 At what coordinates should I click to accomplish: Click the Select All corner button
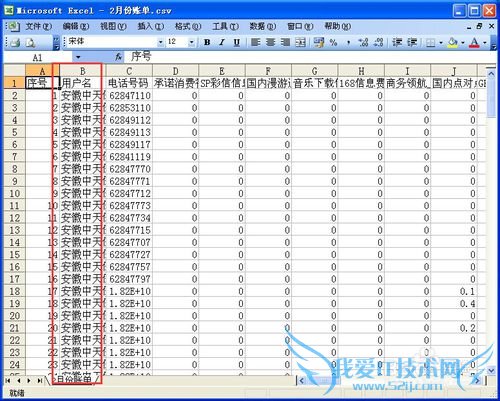[x=14, y=71]
